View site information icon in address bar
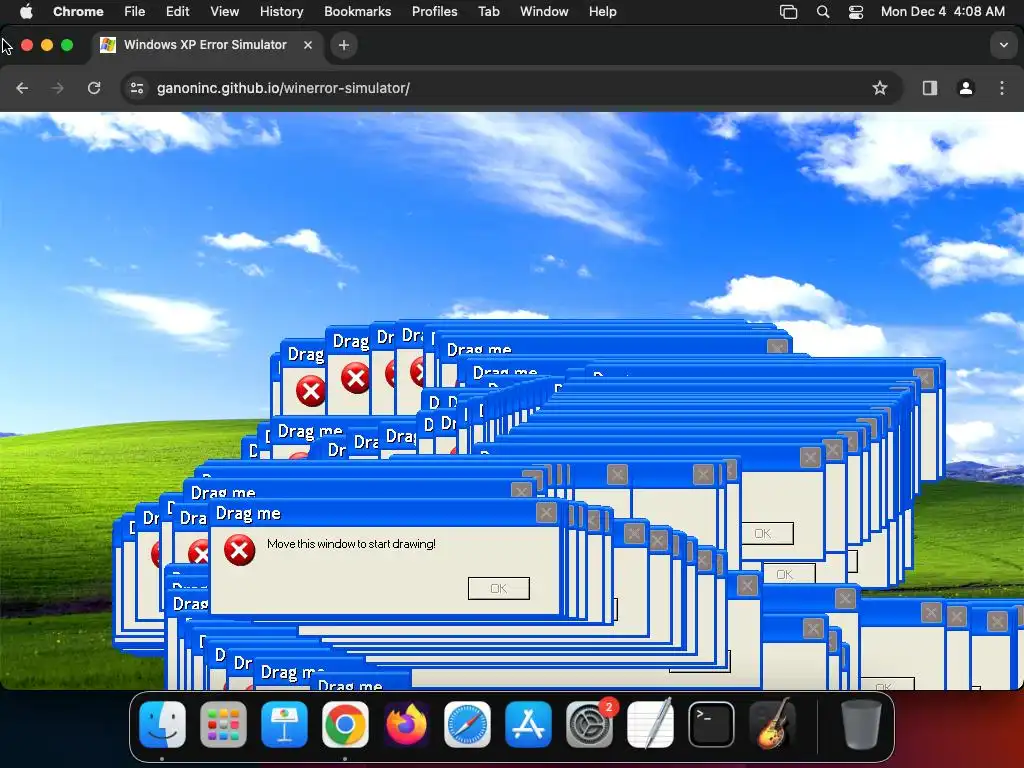This screenshot has height=768, width=1024. tap(136, 88)
